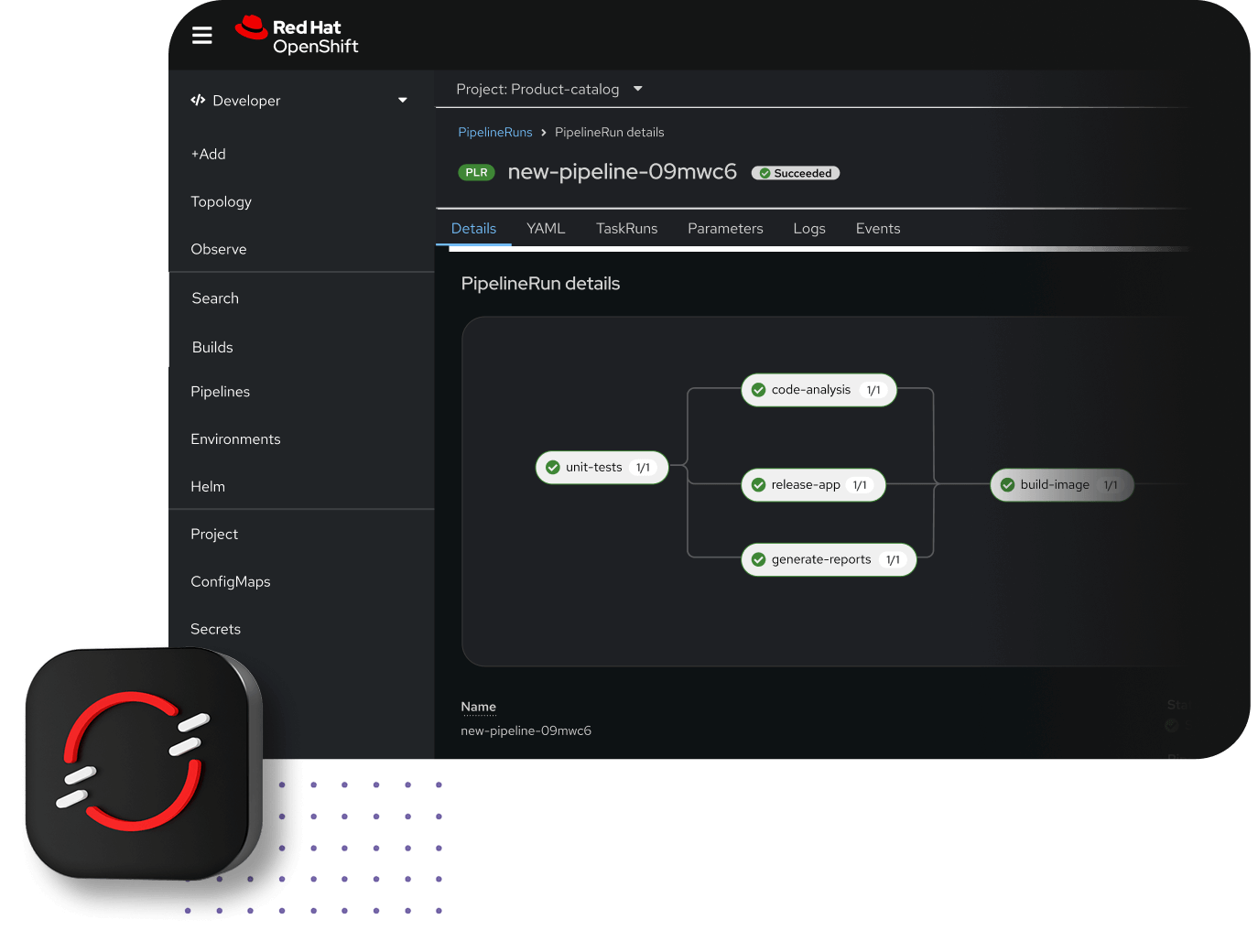
Task: Click the OpenShift product logo tile
Action: click(143, 763)
